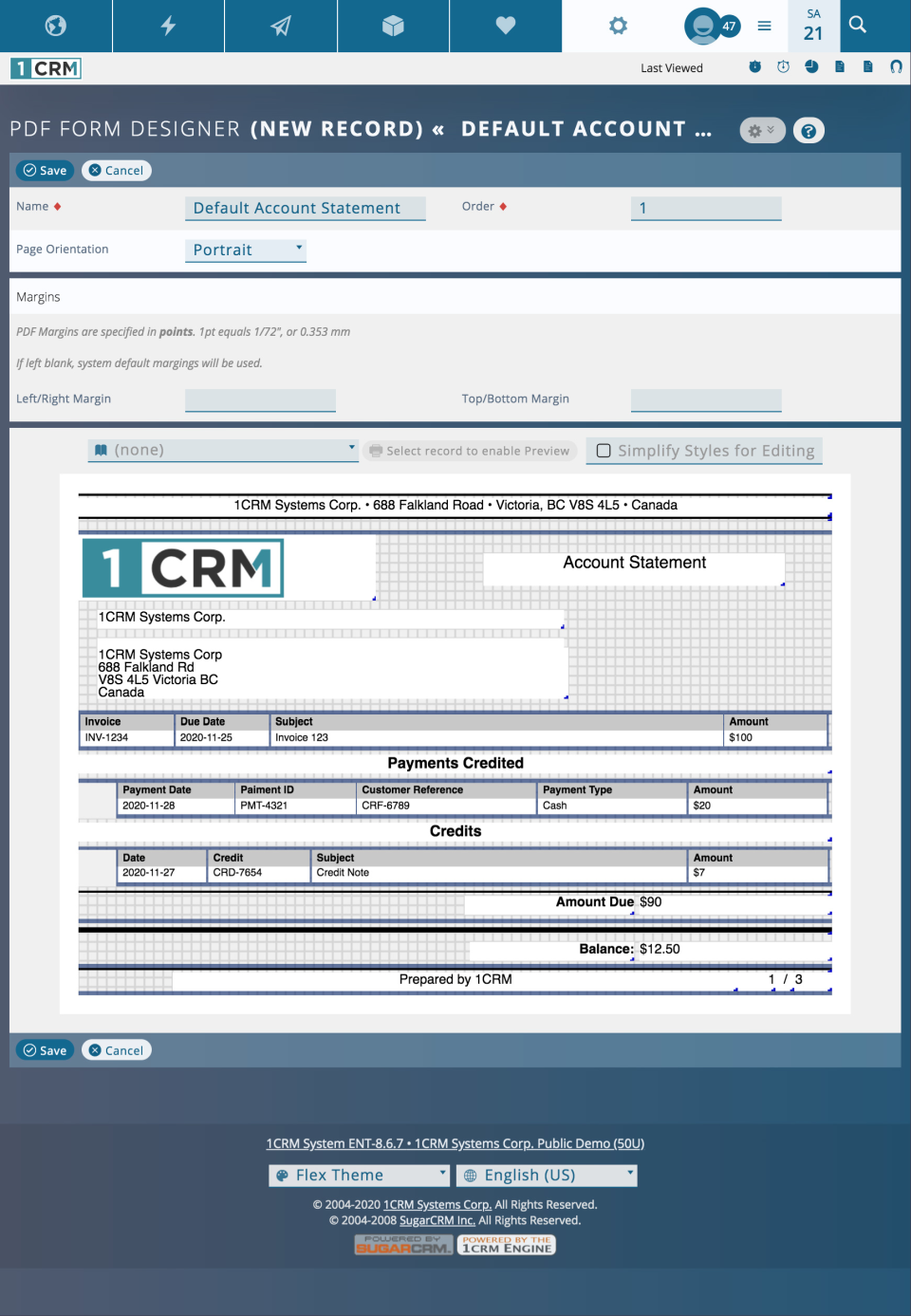Open the pie chart last viewed item
The width and height of the screenshot is (911, 1316).
click(811, 66)
